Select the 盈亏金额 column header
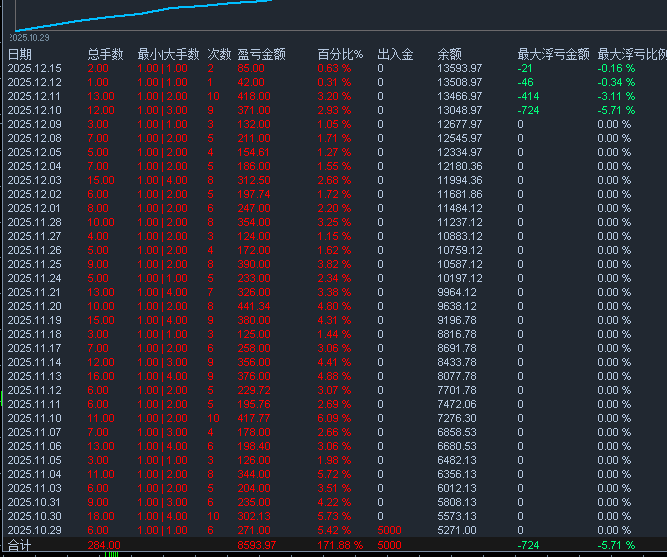 coord(261,54)
